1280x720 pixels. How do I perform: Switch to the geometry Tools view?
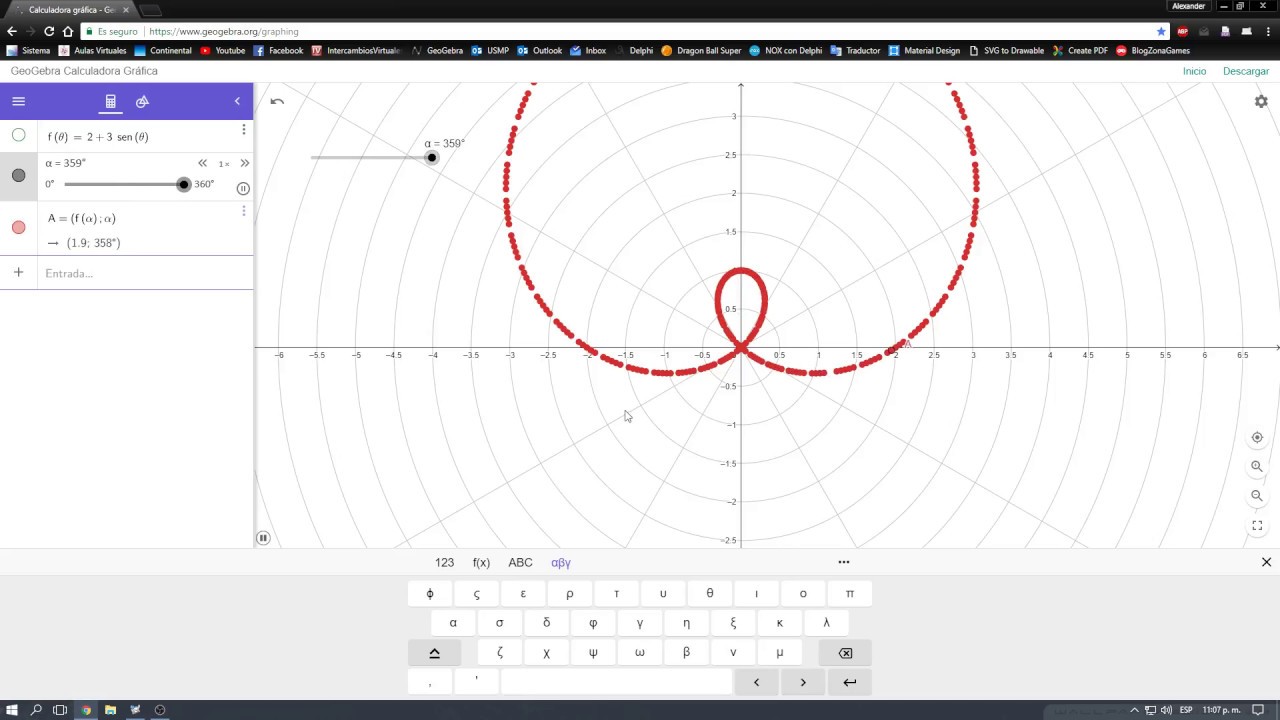[x=142, y=101]
